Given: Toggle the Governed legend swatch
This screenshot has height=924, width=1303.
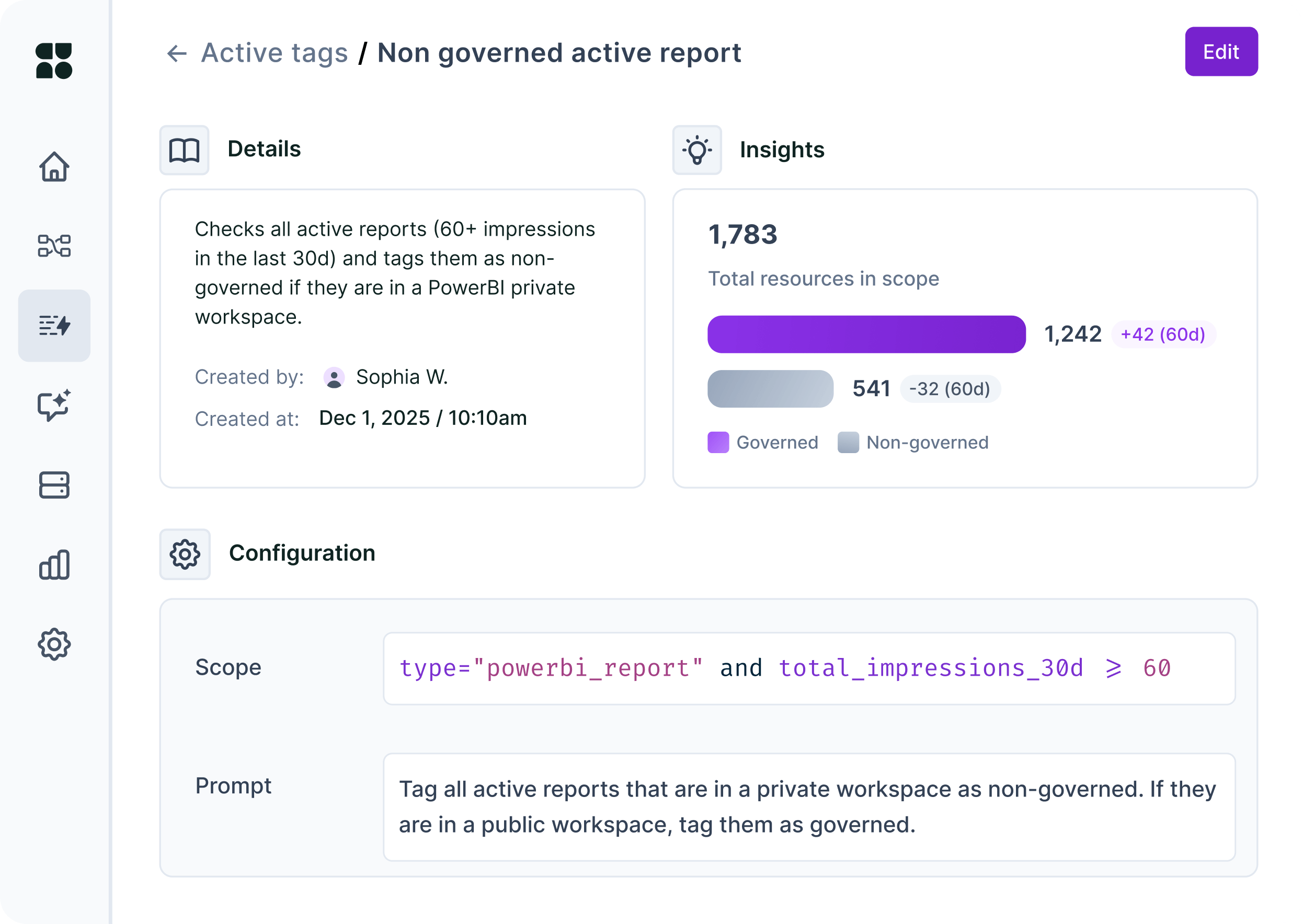Looking at the screenshot, I should (718, 442).
